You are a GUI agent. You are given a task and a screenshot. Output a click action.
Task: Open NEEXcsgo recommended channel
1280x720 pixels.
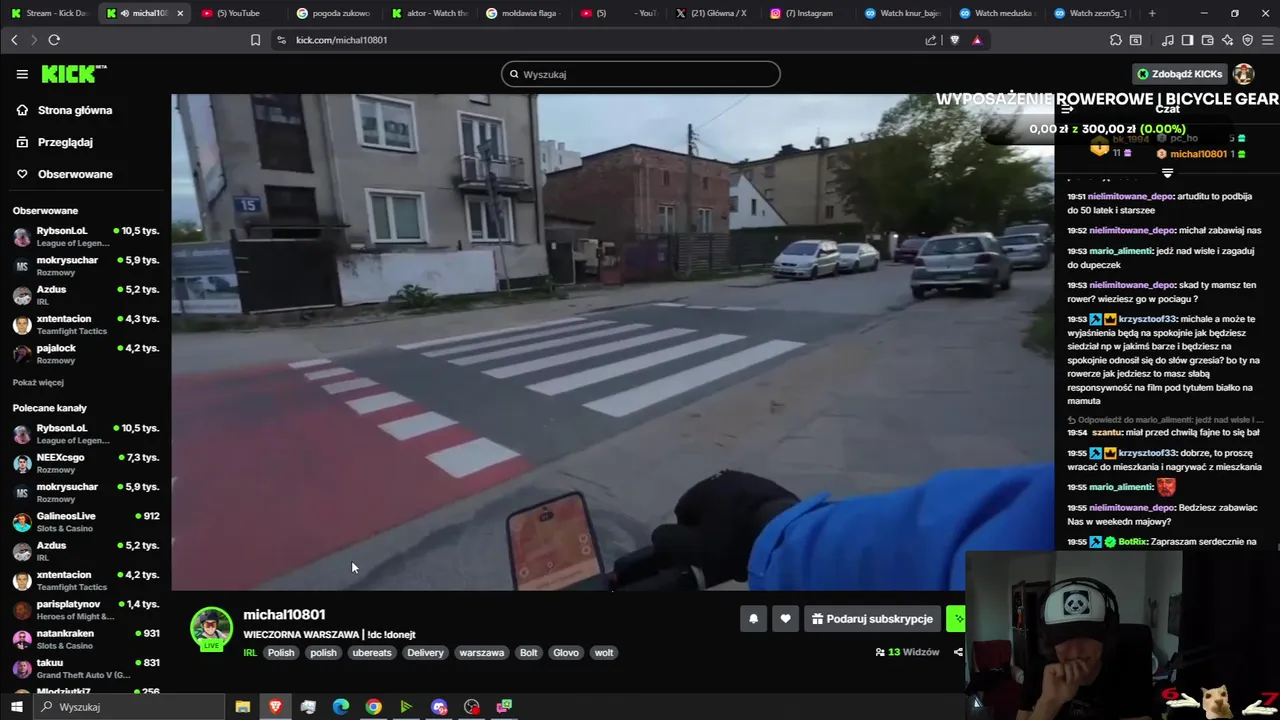[x=85, y=463]
